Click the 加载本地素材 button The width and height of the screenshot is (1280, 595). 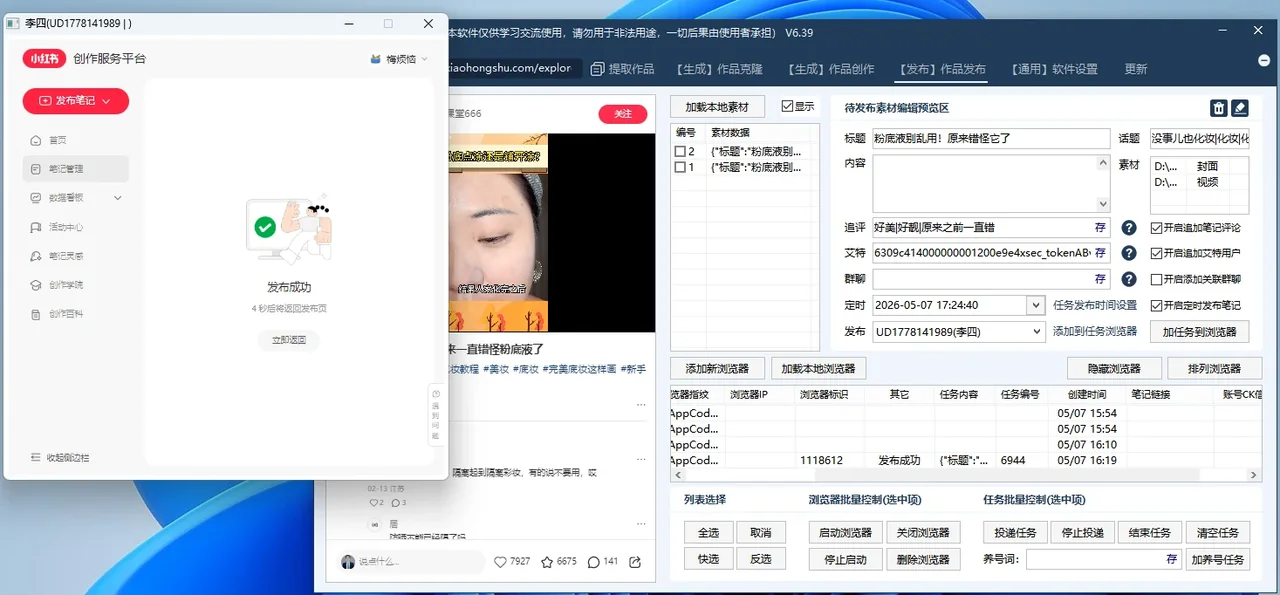coord(717,107)
